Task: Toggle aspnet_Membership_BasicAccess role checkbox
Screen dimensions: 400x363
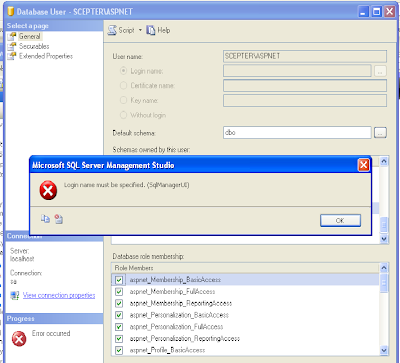Action: pos(119,280)
